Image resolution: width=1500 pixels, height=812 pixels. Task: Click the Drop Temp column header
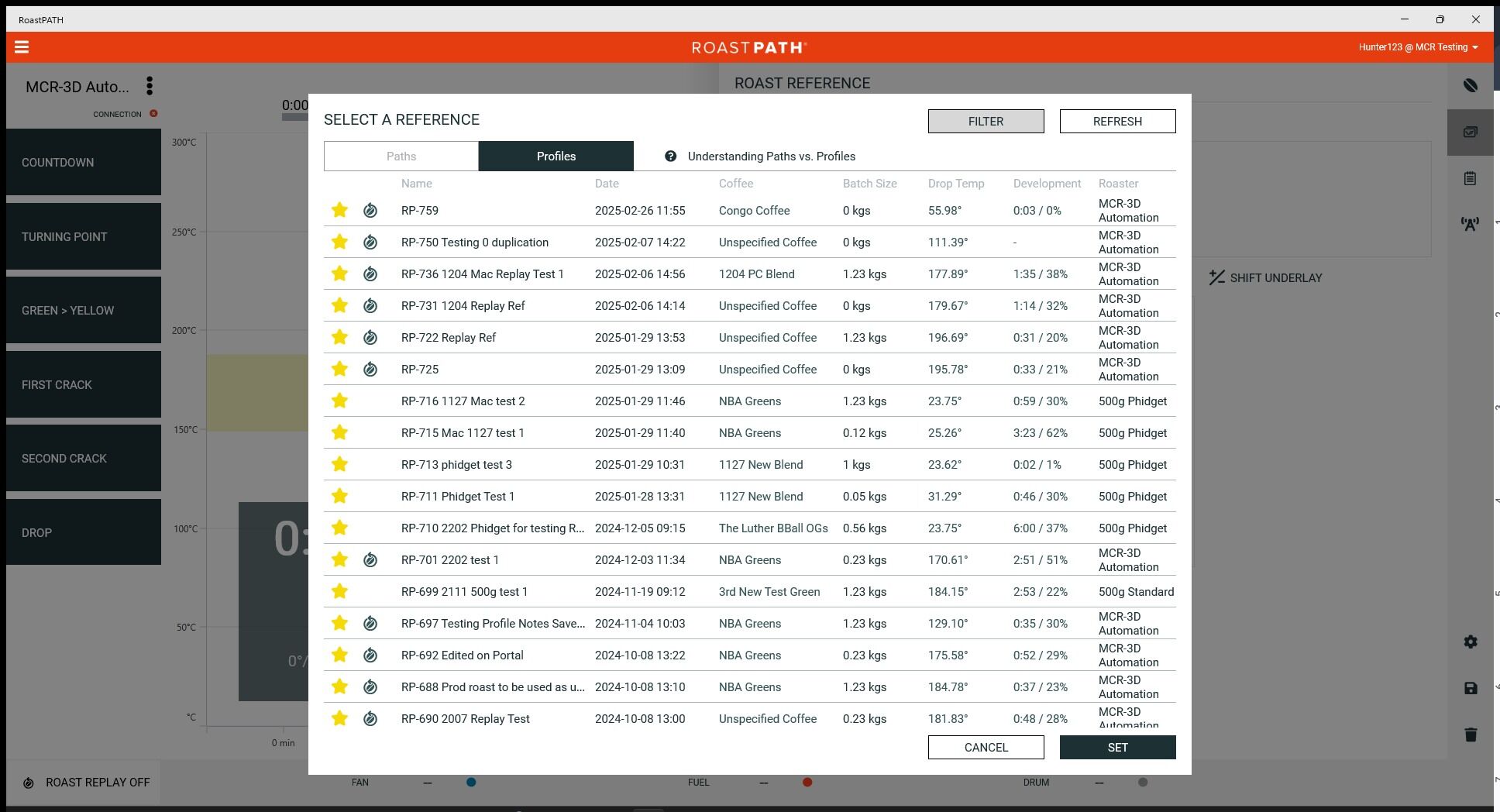(x=956, y=184)
